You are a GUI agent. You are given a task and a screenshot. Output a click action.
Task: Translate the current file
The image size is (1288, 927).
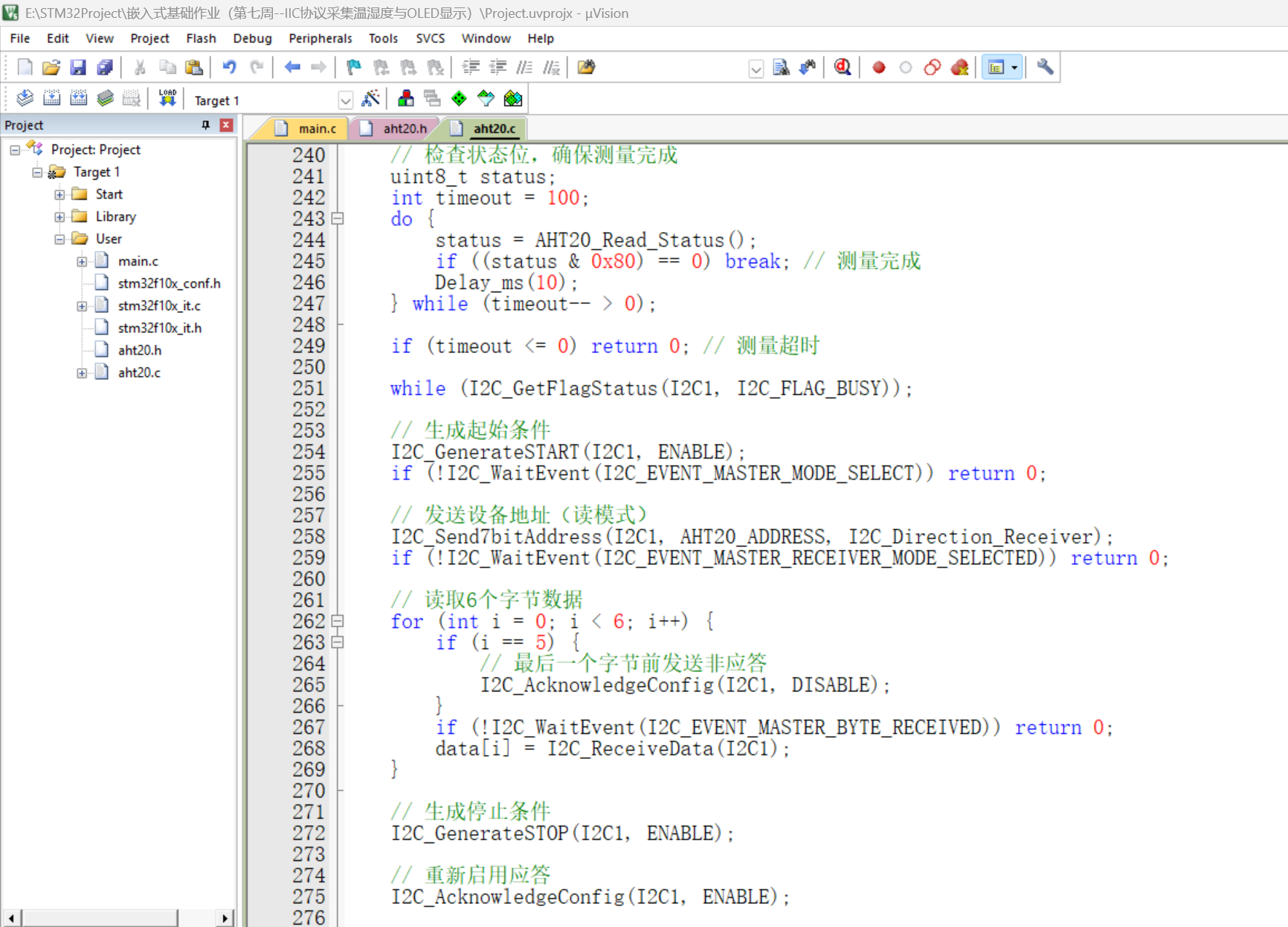click(x=25, y=99)
